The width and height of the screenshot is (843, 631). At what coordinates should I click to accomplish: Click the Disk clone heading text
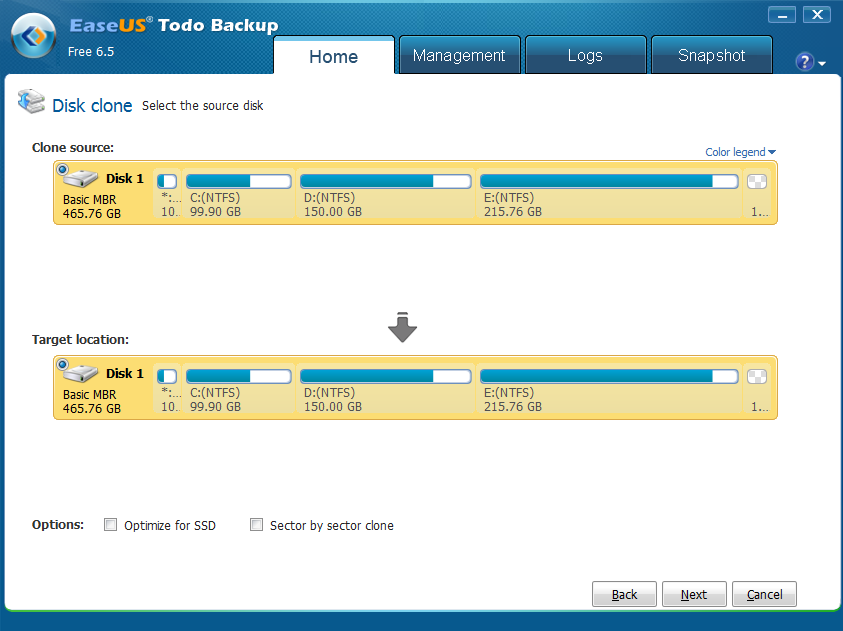[92, 105]
